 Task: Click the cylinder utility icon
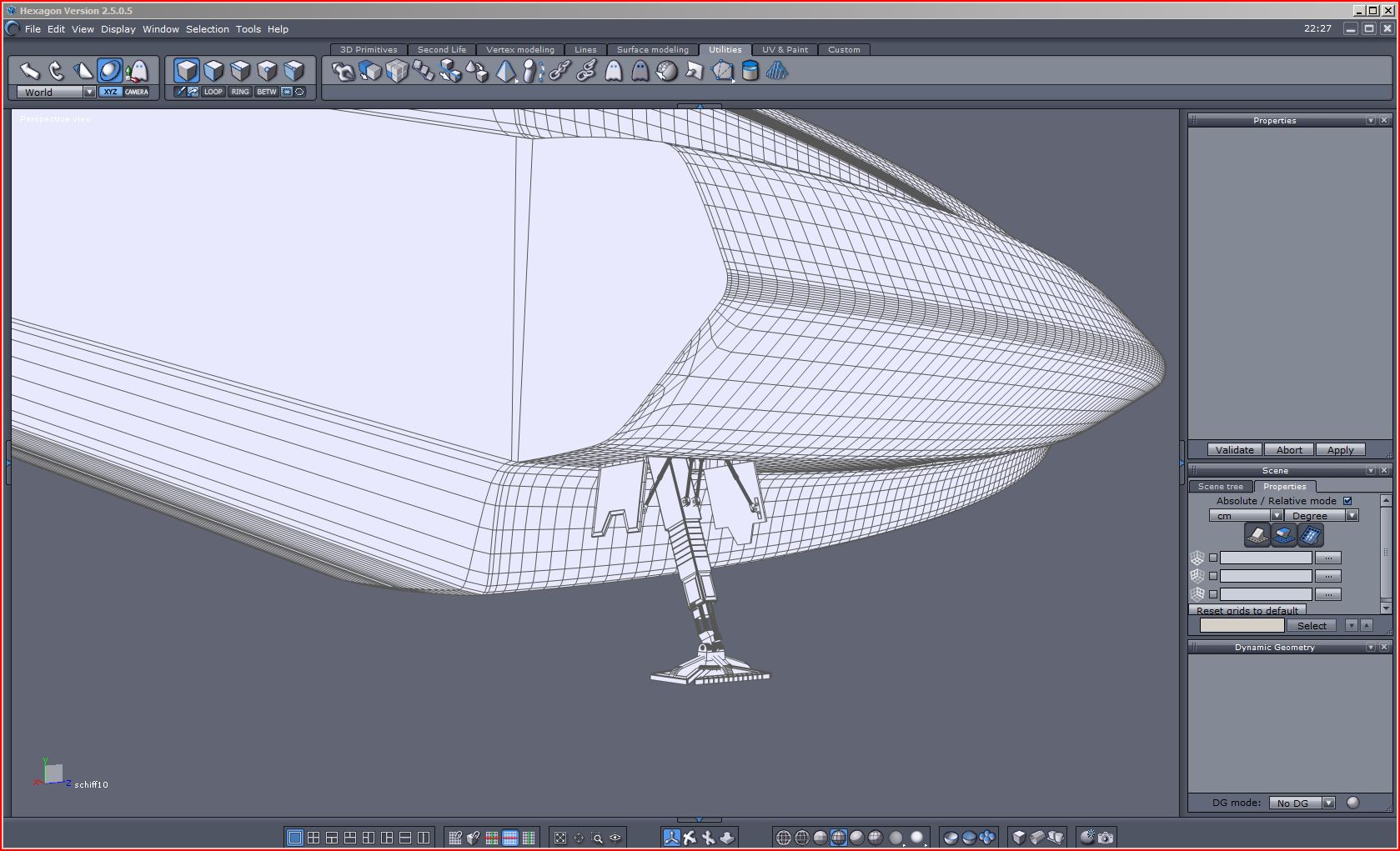(750, 72)
